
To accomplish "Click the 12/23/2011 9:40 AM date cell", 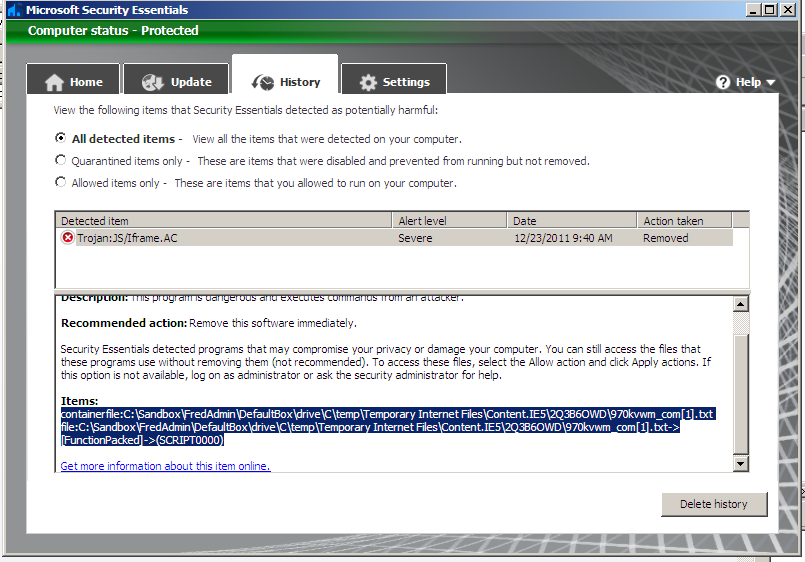I will [563, 238].
